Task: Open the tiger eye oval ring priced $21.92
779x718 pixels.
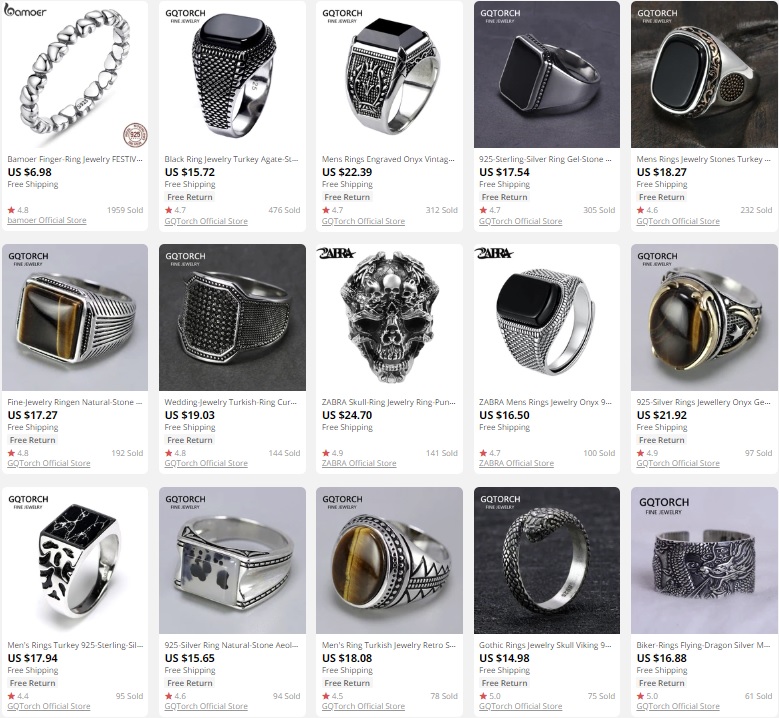Action: pyautogui.click(x=704, y=317)
